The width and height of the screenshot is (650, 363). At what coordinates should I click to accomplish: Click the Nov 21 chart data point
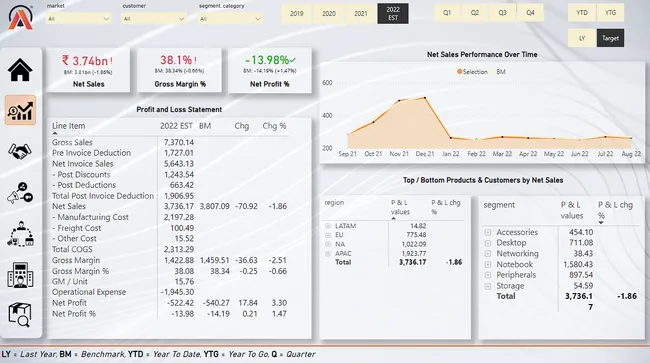point(399,101)
